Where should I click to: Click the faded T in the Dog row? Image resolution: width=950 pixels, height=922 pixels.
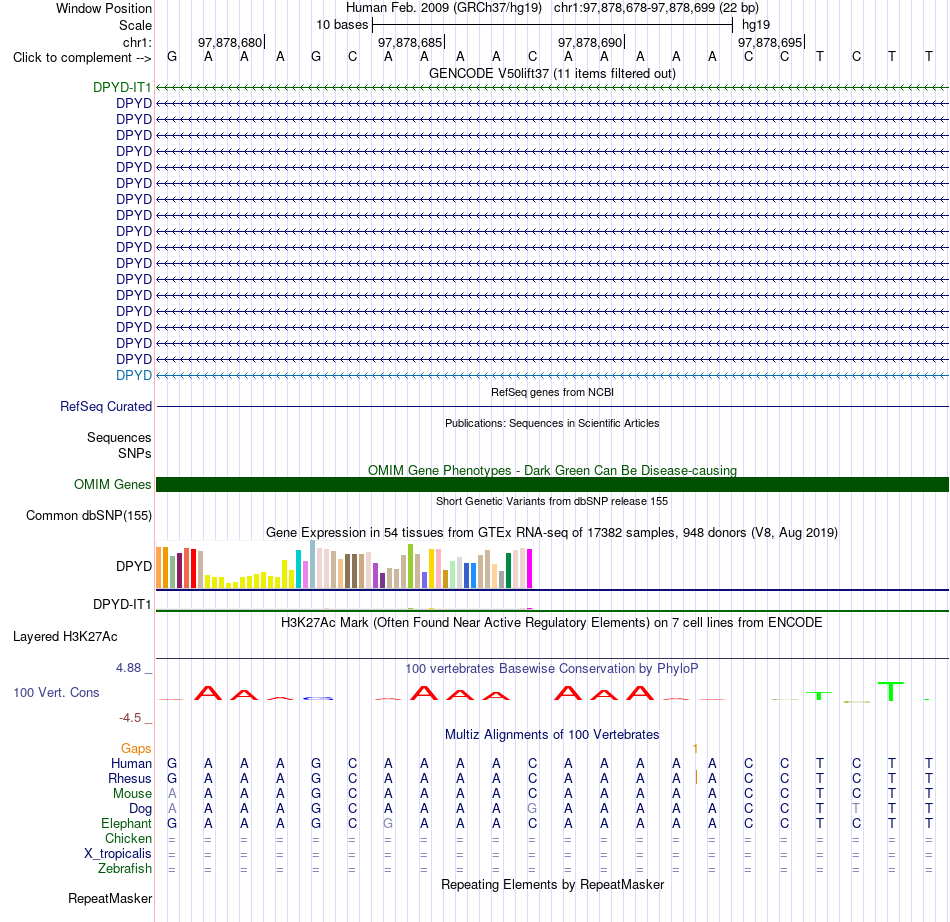tap(856, 809)
